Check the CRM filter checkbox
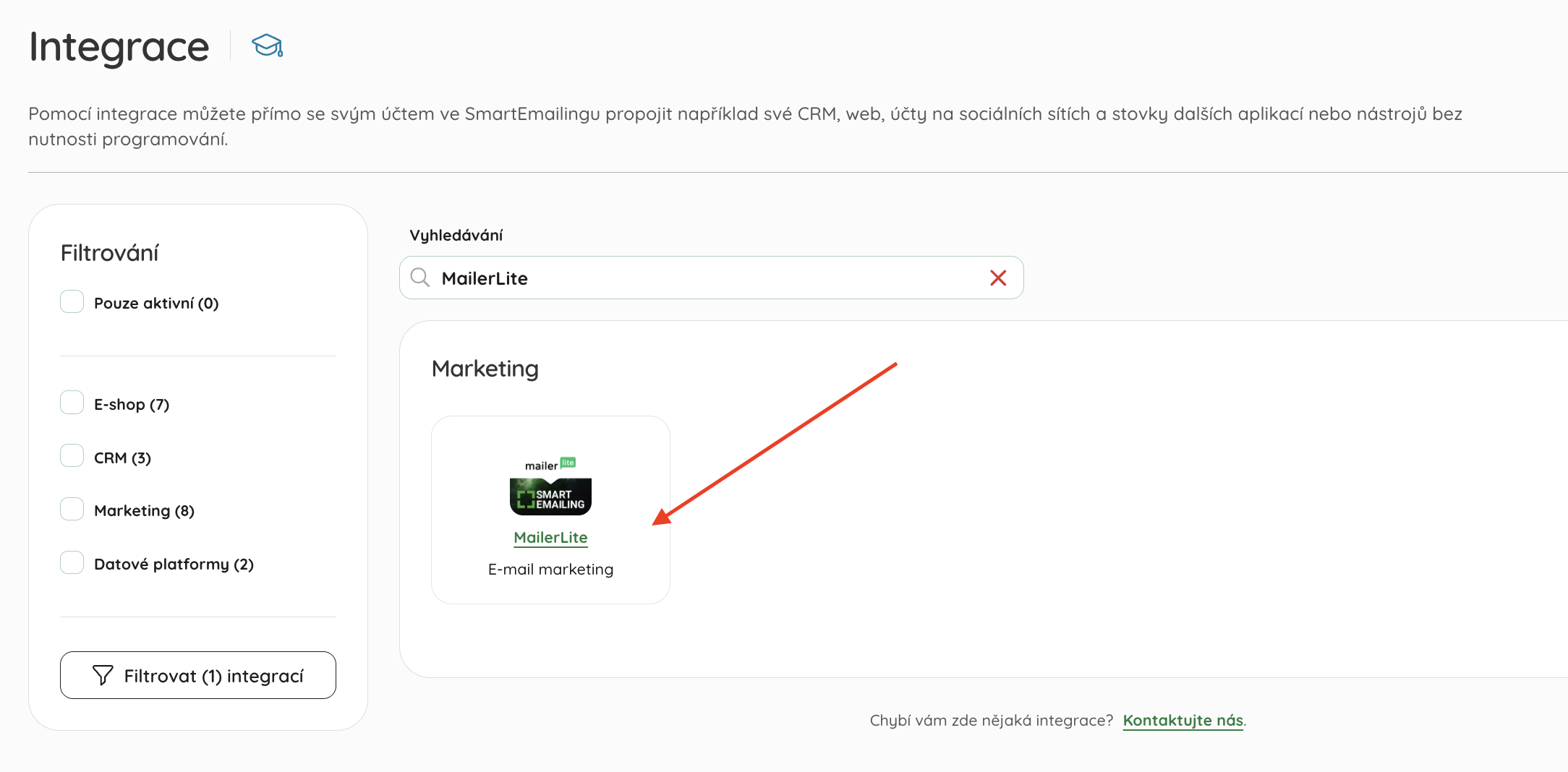 pyautogui.click(x=72, y=456)
